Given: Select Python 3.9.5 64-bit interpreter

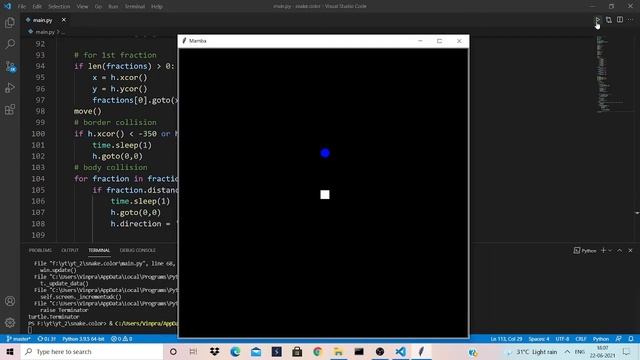Looking at the screenshot, I should [x=83, y=339].
